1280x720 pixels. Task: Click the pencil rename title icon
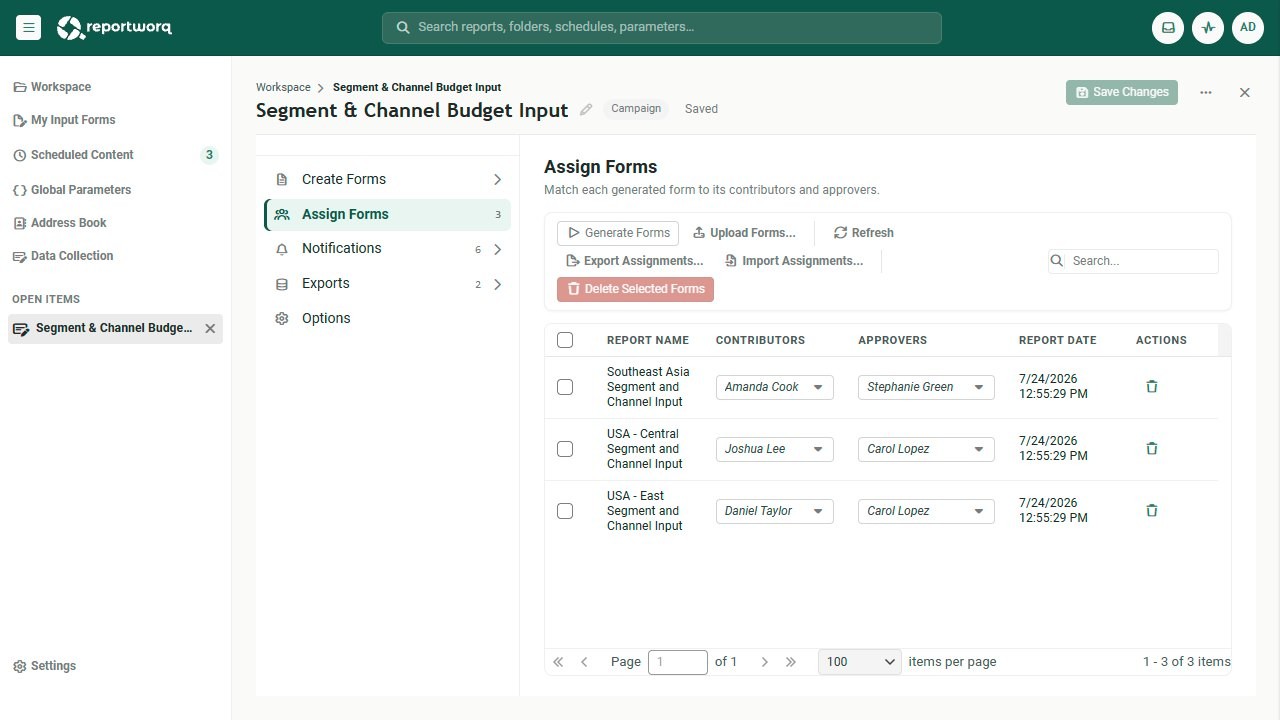(586, 110)
